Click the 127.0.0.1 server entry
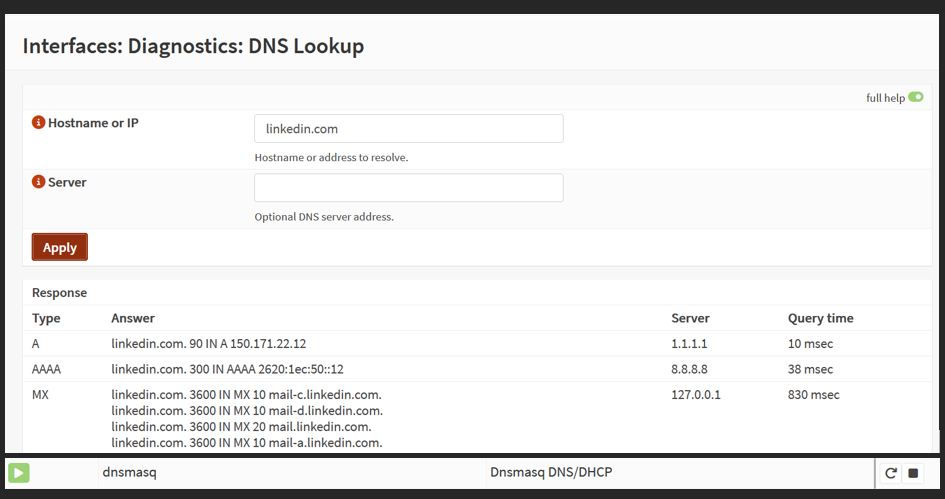945x499 pixels. click(x=696, y=395)
